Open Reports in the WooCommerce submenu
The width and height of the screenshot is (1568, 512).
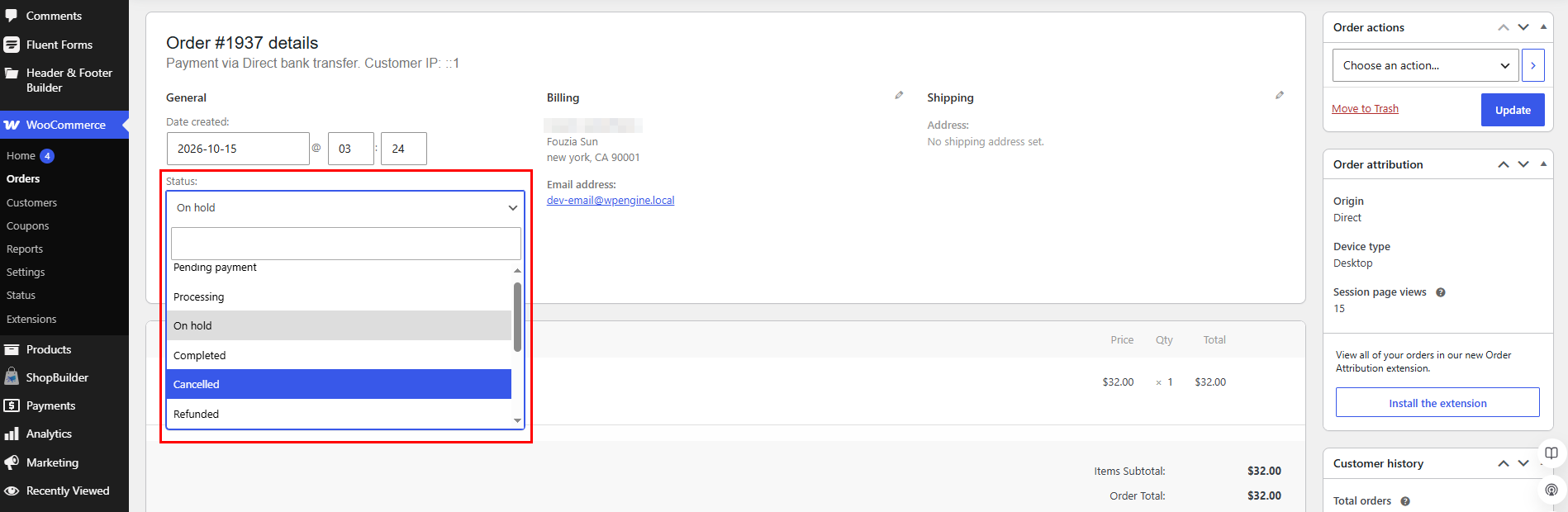tap(25, 249)
